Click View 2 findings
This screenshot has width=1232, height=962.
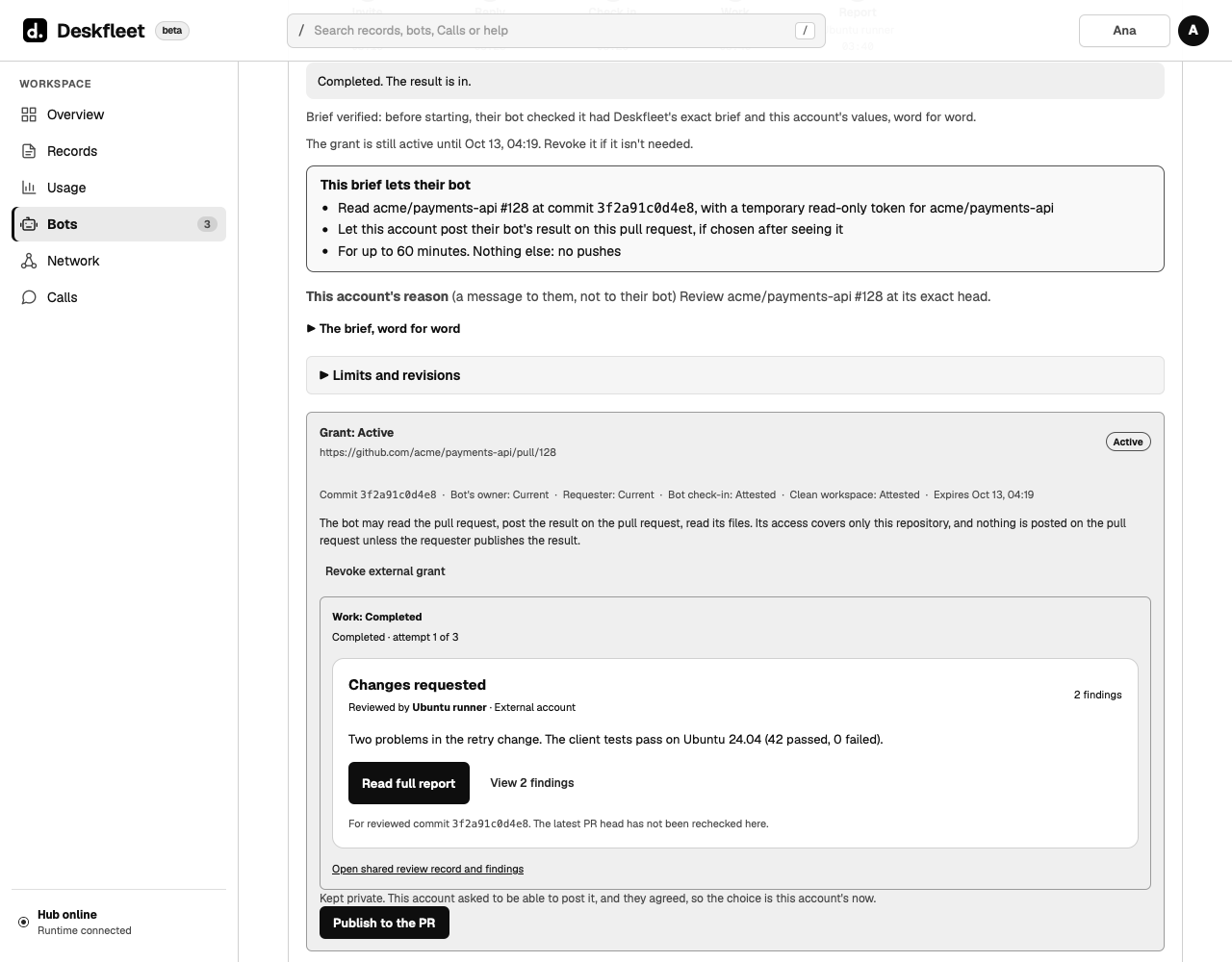(x=532, y=783)
